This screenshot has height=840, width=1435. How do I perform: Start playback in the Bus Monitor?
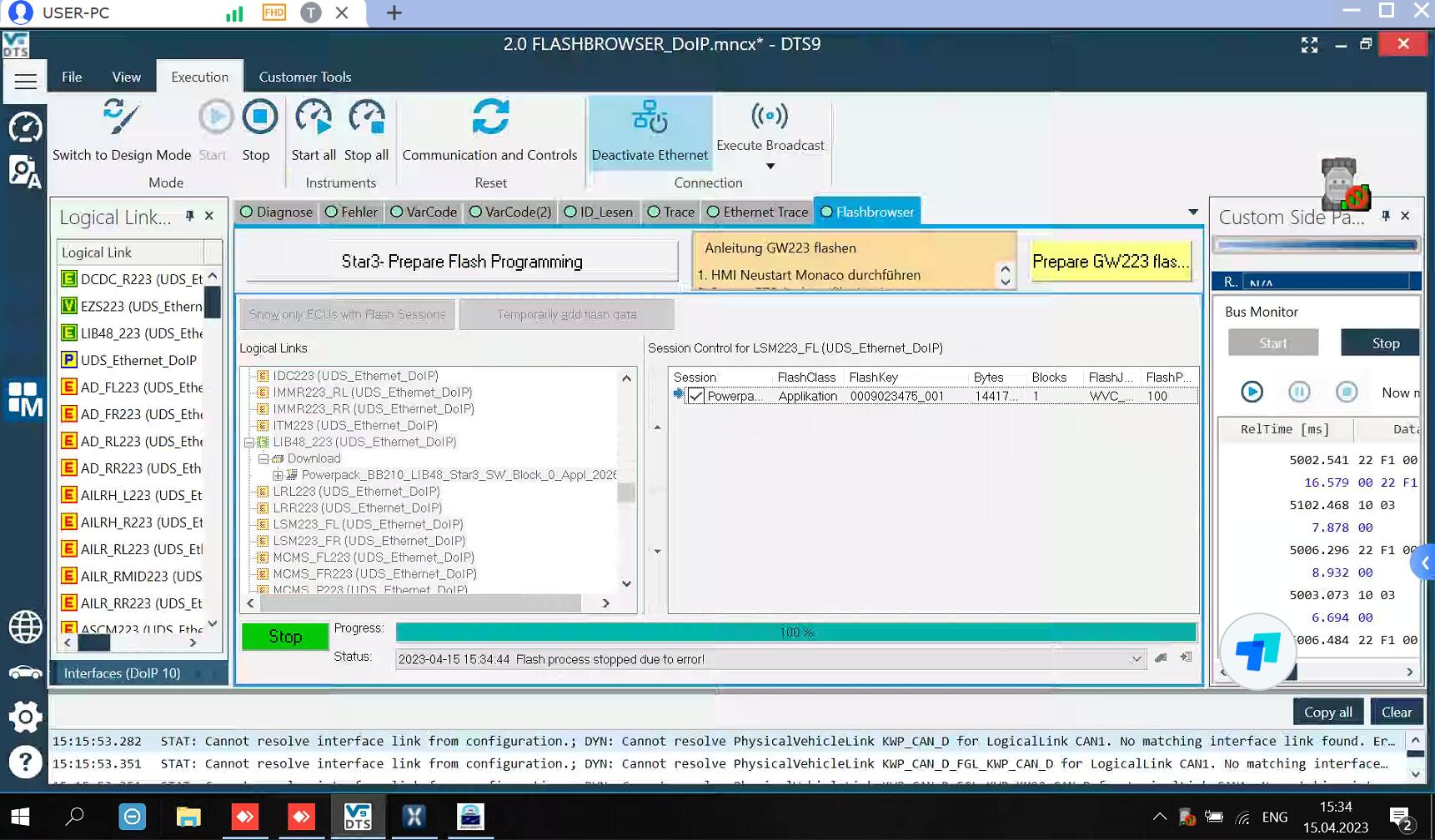coord(1252,392)
